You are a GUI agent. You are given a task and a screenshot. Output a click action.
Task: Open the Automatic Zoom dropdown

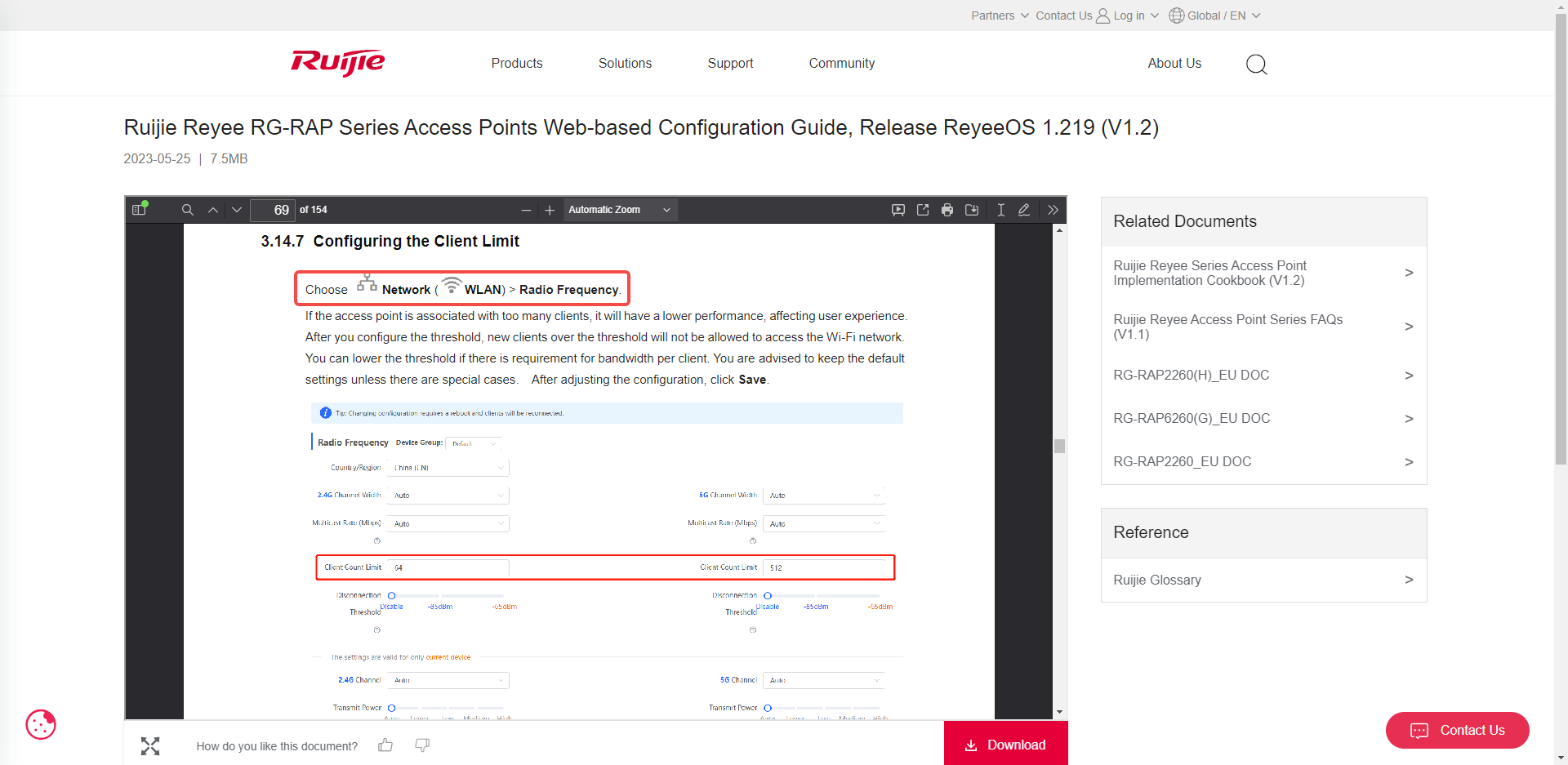click(x=620, y=210)
